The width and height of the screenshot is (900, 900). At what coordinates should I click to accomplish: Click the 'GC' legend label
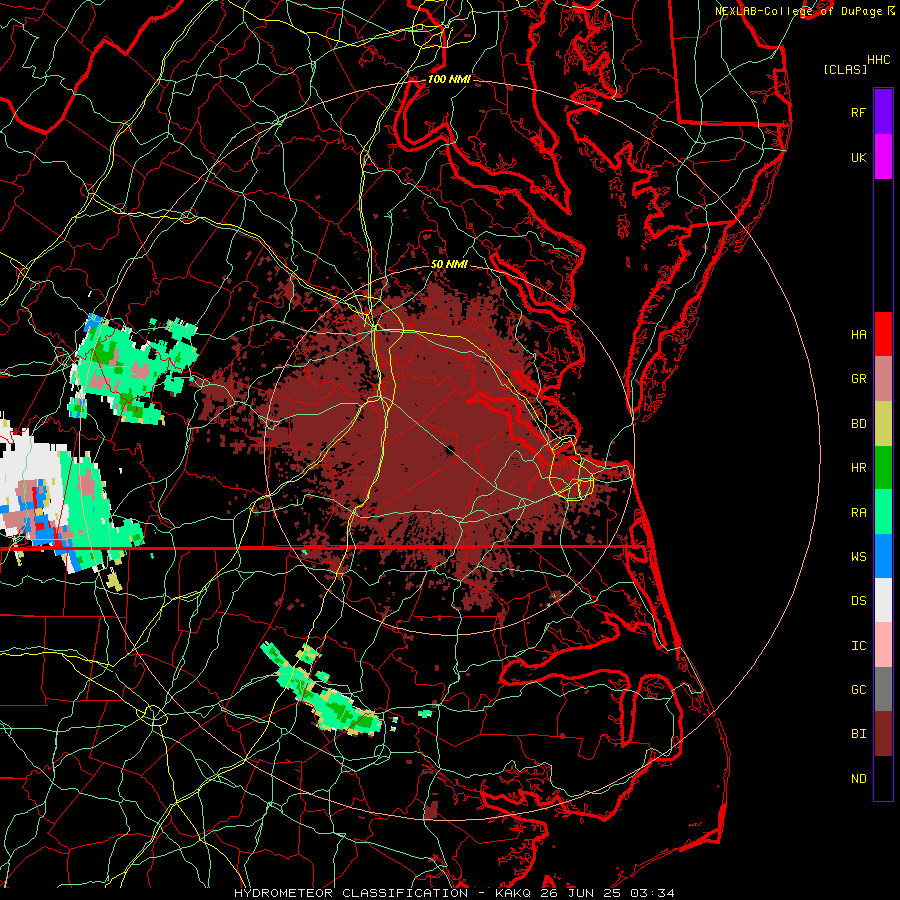pos(858,689)
